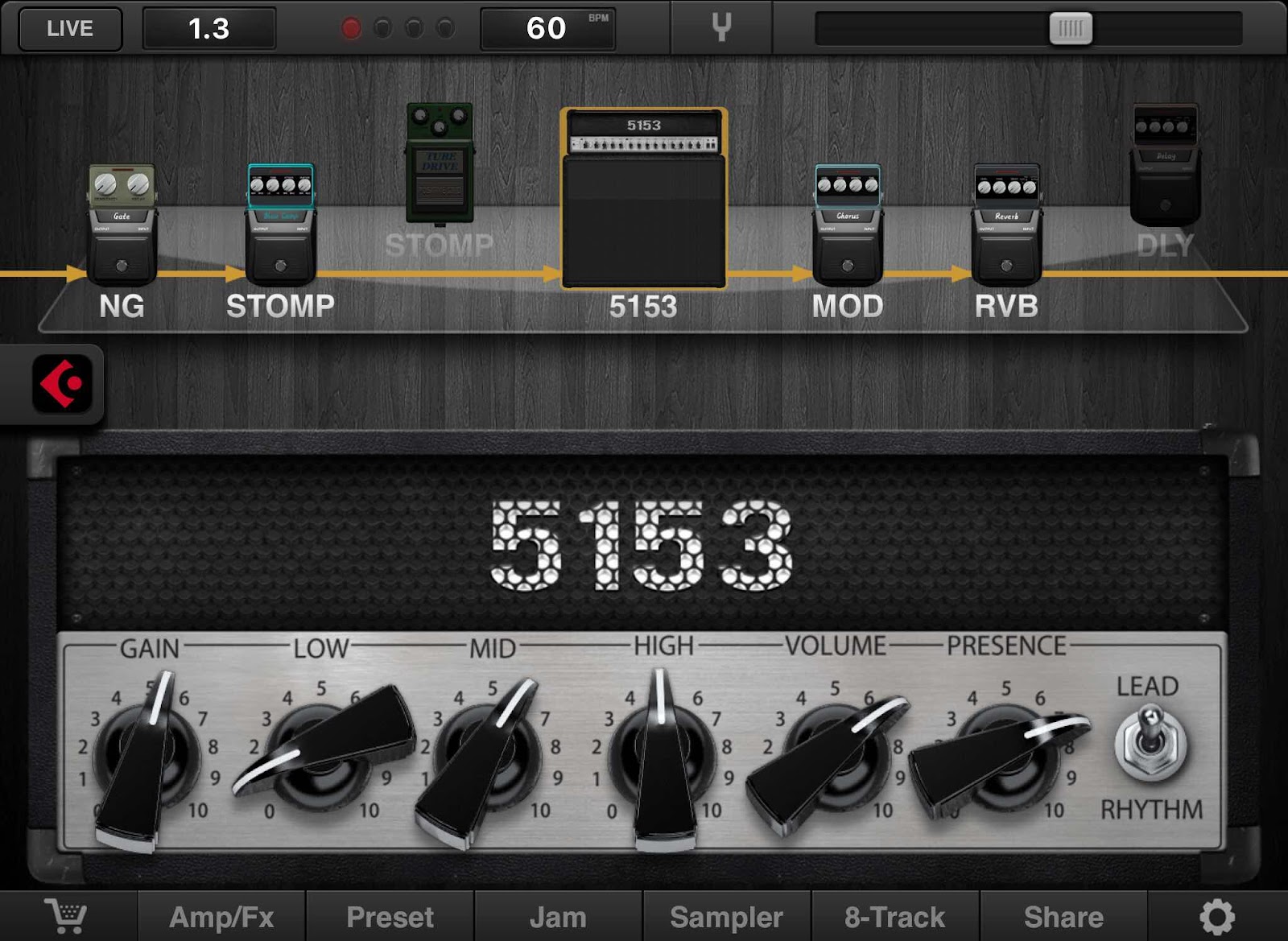Open the tuner with tuning fork icon

coord(721,27)
